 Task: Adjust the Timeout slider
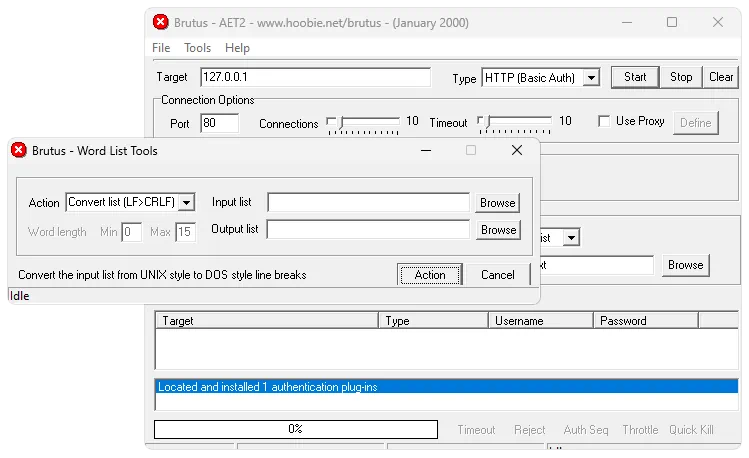[x=514, y=123]
